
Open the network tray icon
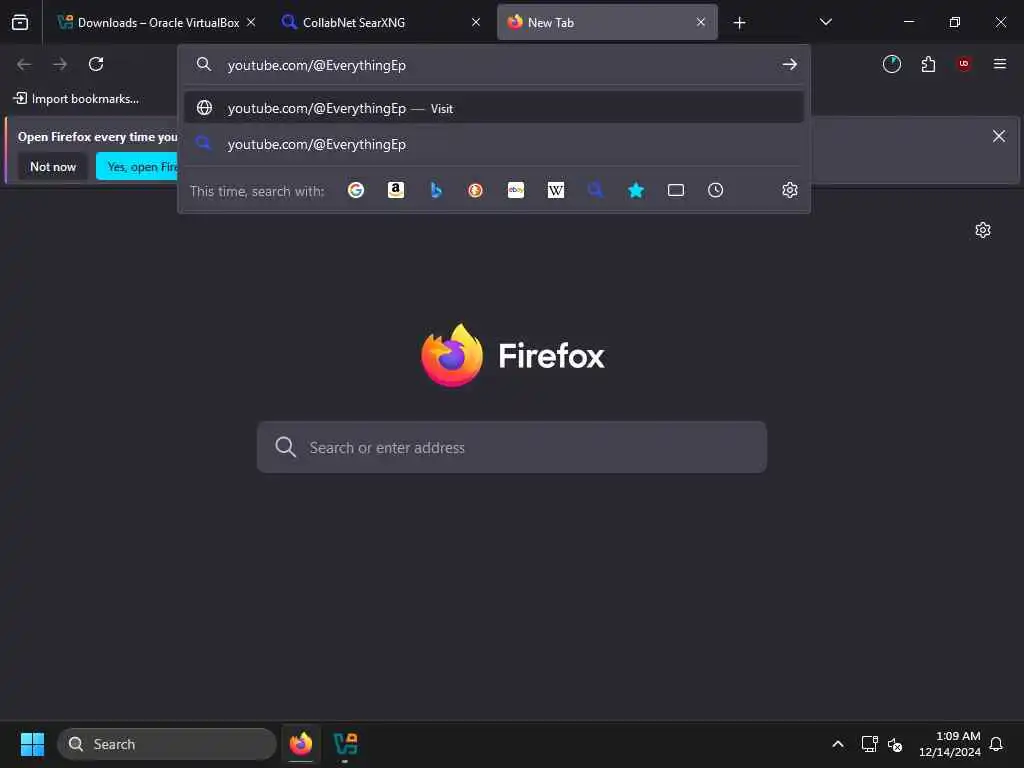point(869,744)
